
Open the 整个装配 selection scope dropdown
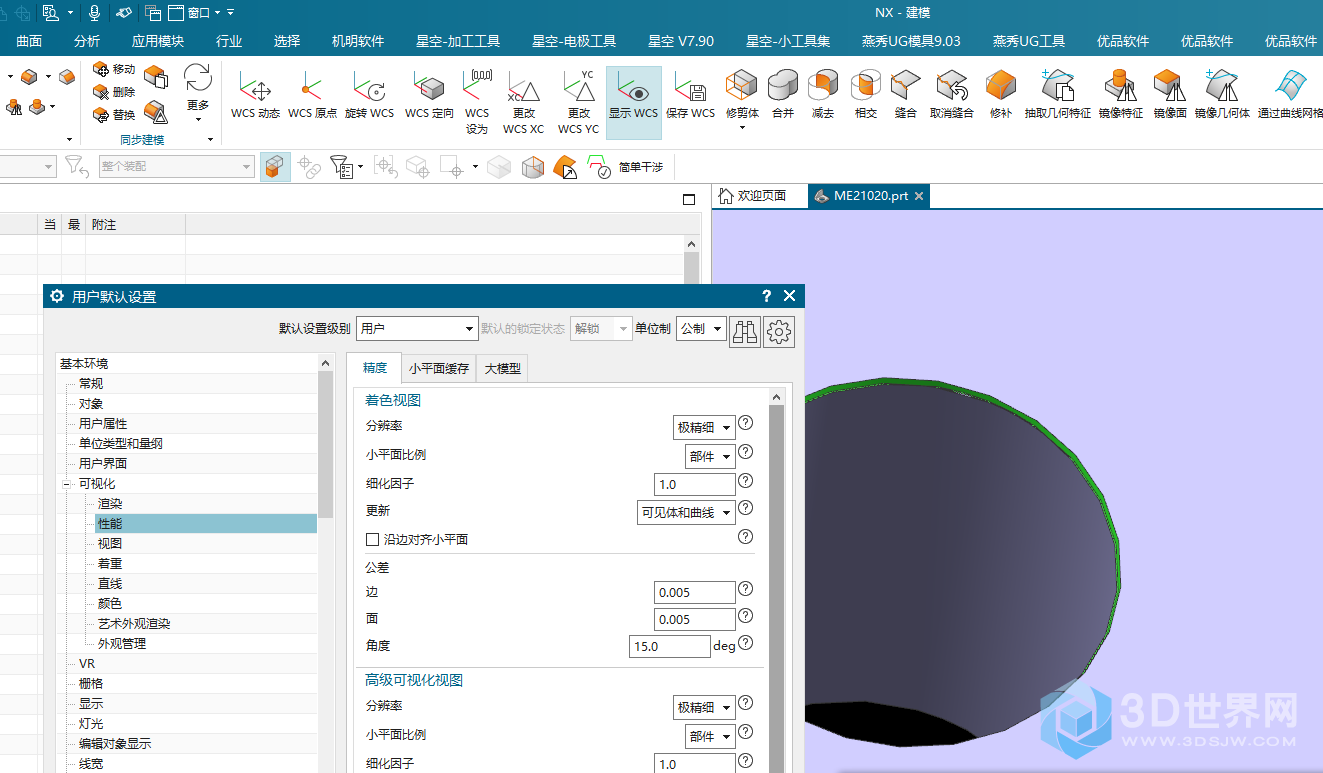click(x=176, y=167)
